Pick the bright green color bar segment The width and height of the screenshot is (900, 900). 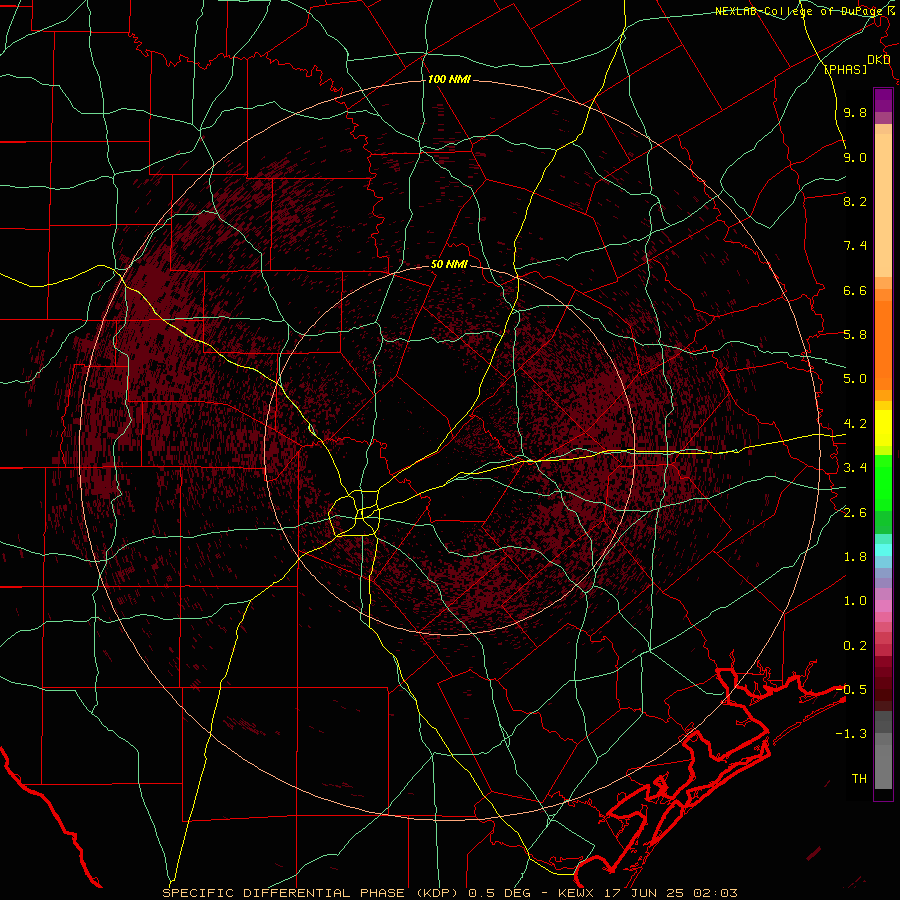(883, 483)
